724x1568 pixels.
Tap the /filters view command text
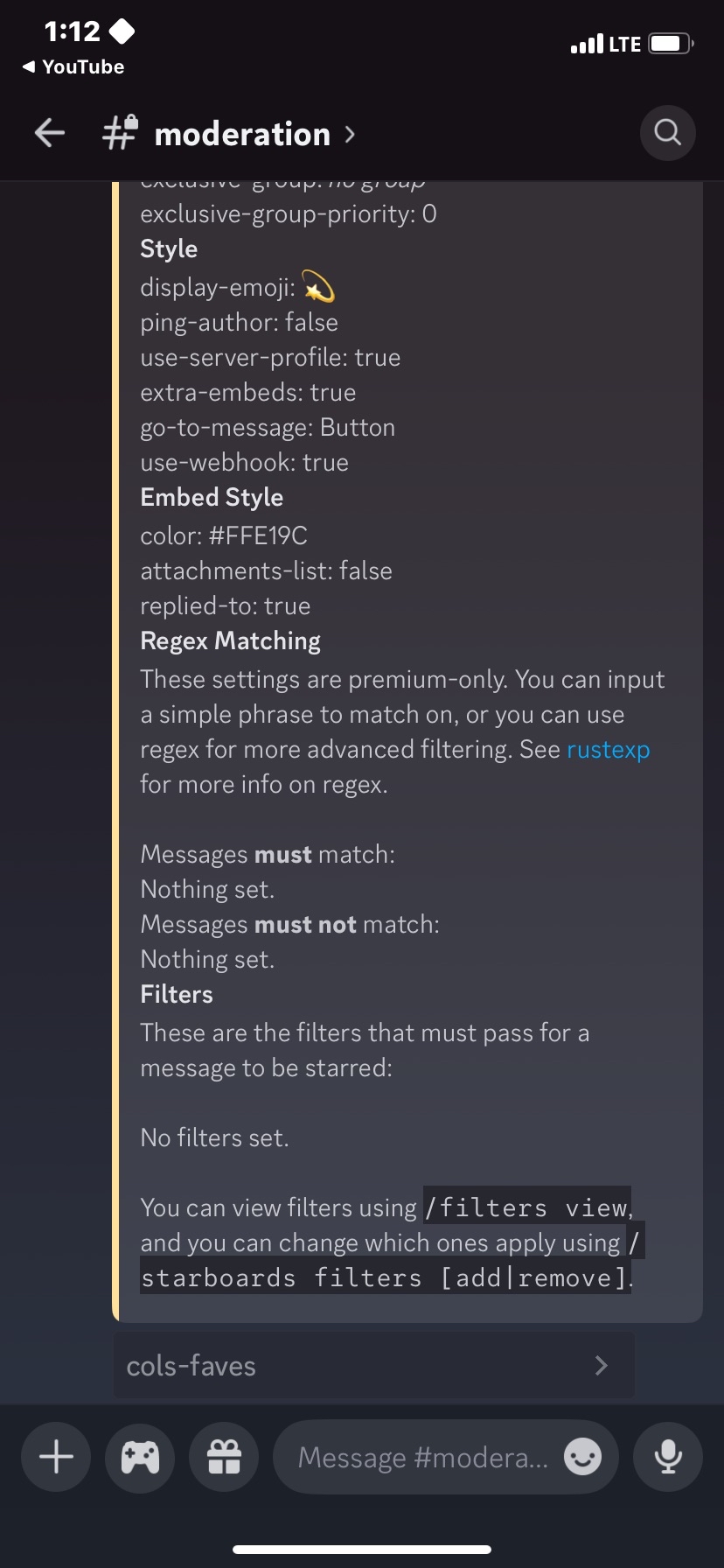pyautogui.click(x=526, y=1207)
